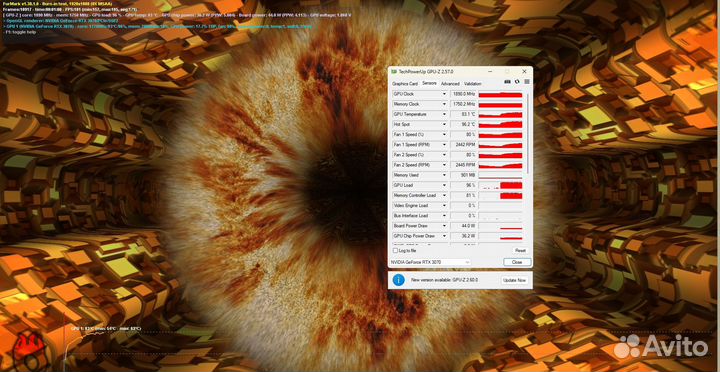Expand the GPU Chip Power Draw dropdown

[444, 236]
